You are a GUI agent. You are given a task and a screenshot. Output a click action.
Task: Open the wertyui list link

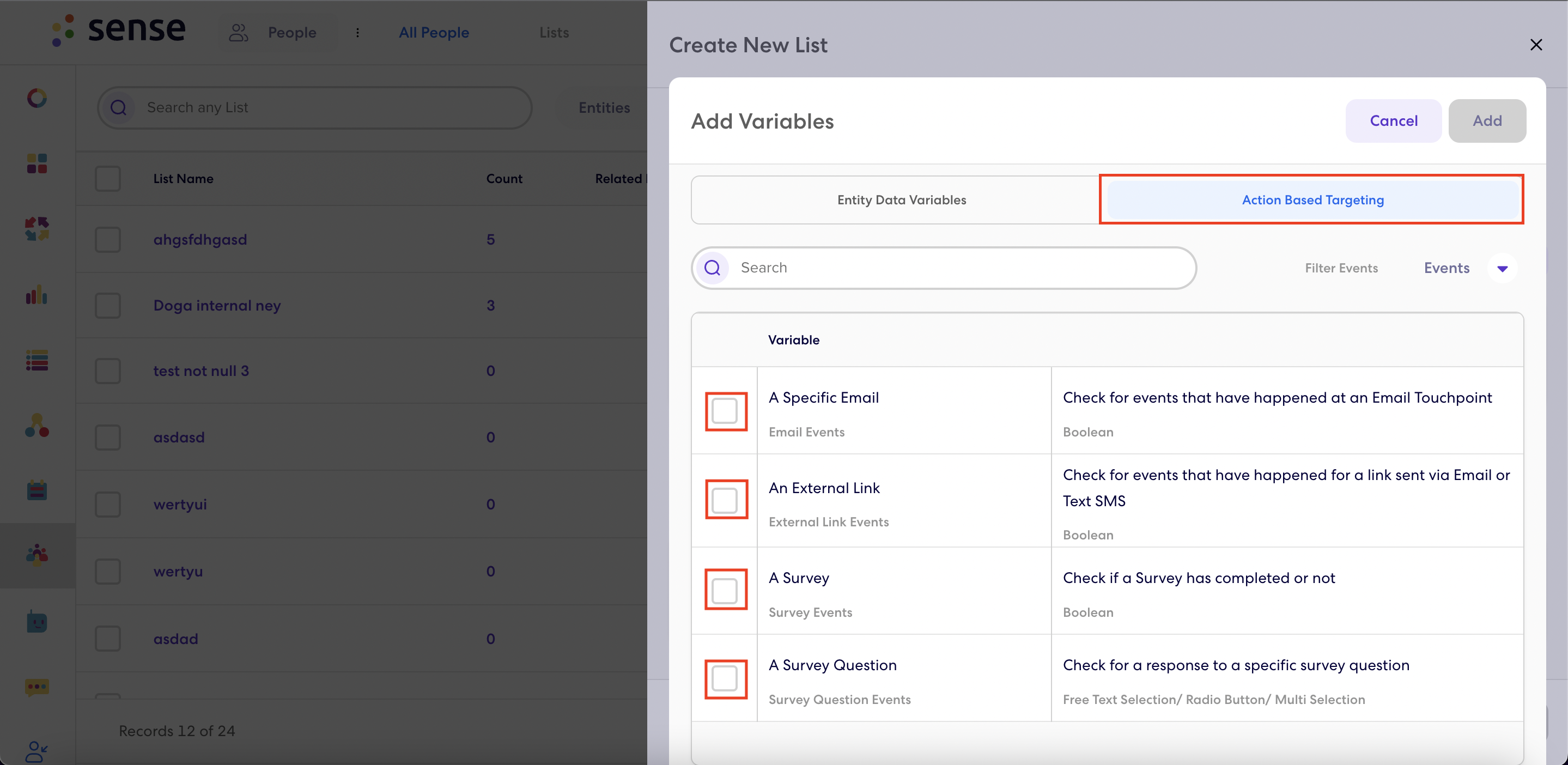click(x=180, y=505)
